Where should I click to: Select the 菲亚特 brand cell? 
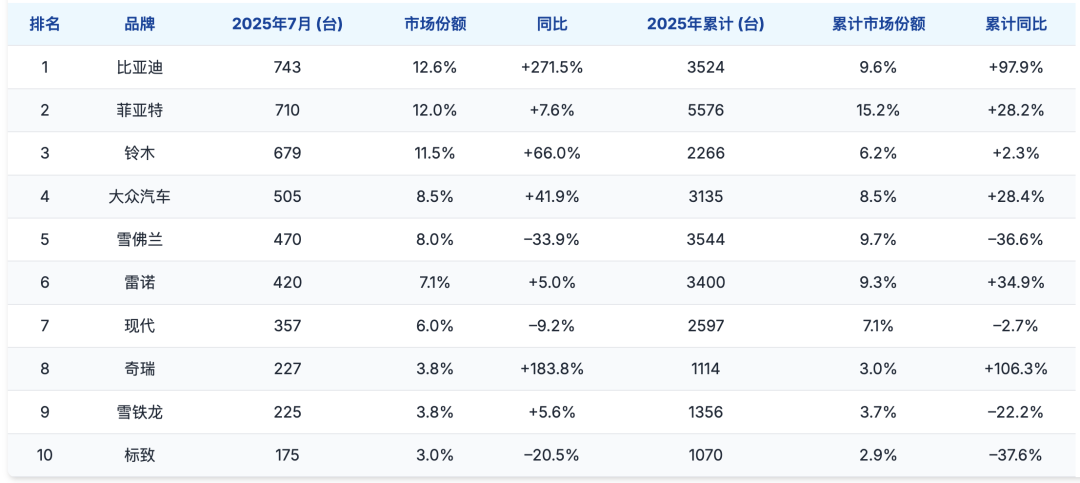(139, 111)
